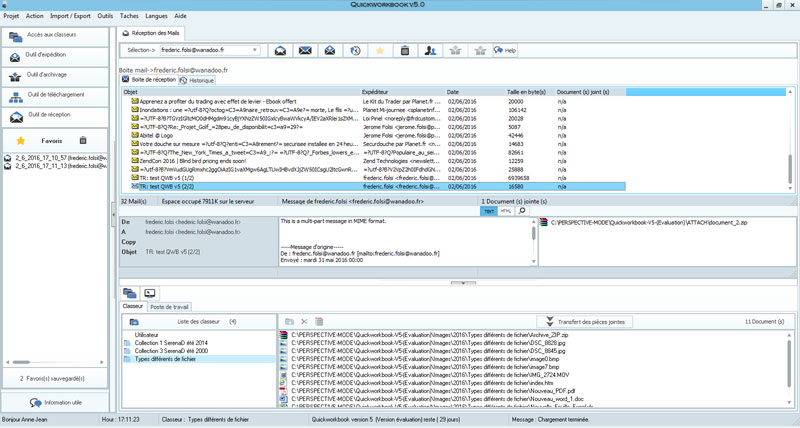Click the trash icon next to Favoris
This screenshot has height=428, width=800.
coord(83,141)
